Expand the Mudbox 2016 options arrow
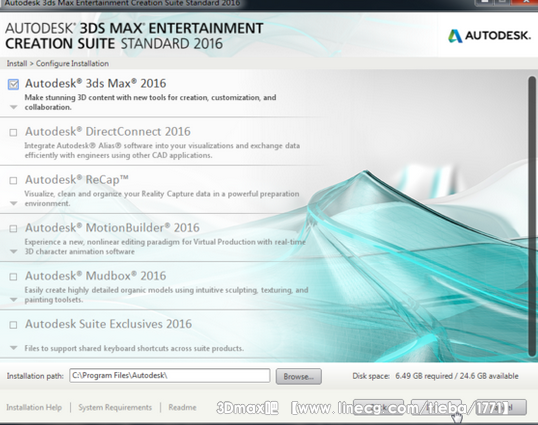Viewport: 538px width, 425px height. [14, 300]
